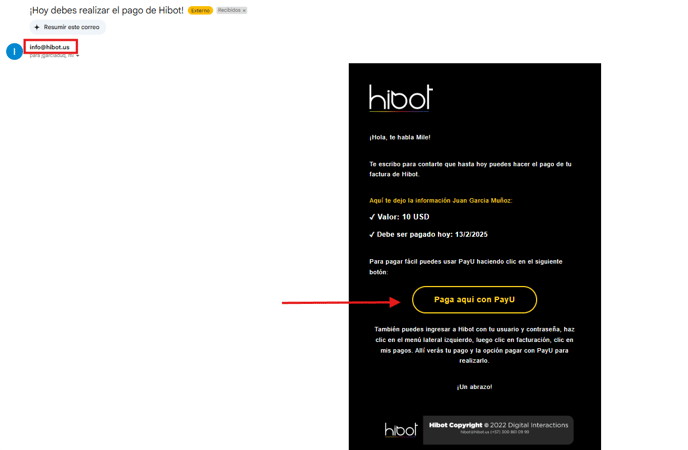688x450 pixels.
Task: Click the "¡Hola, te habla Mile!" greeting
Action: pyautogui.click(x=400, y=137)
